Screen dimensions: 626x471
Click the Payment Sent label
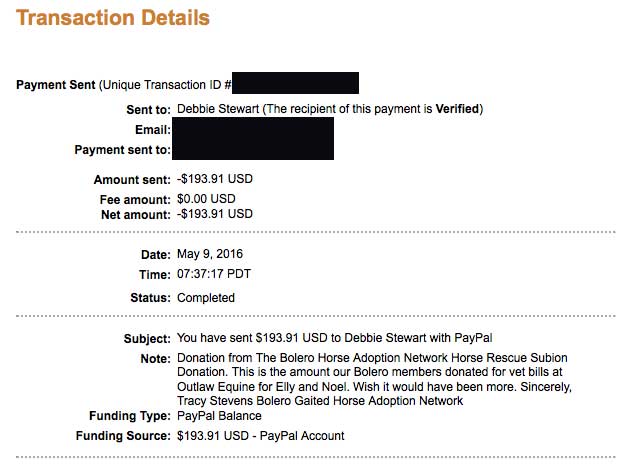pyautogui.click(x=55, y=85)
